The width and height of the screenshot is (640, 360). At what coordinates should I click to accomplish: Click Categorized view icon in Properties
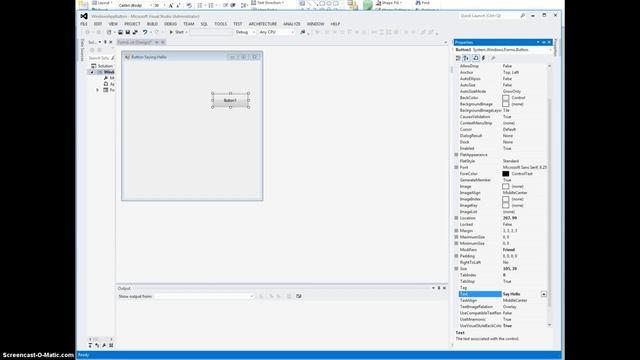[x=458, y=58]
